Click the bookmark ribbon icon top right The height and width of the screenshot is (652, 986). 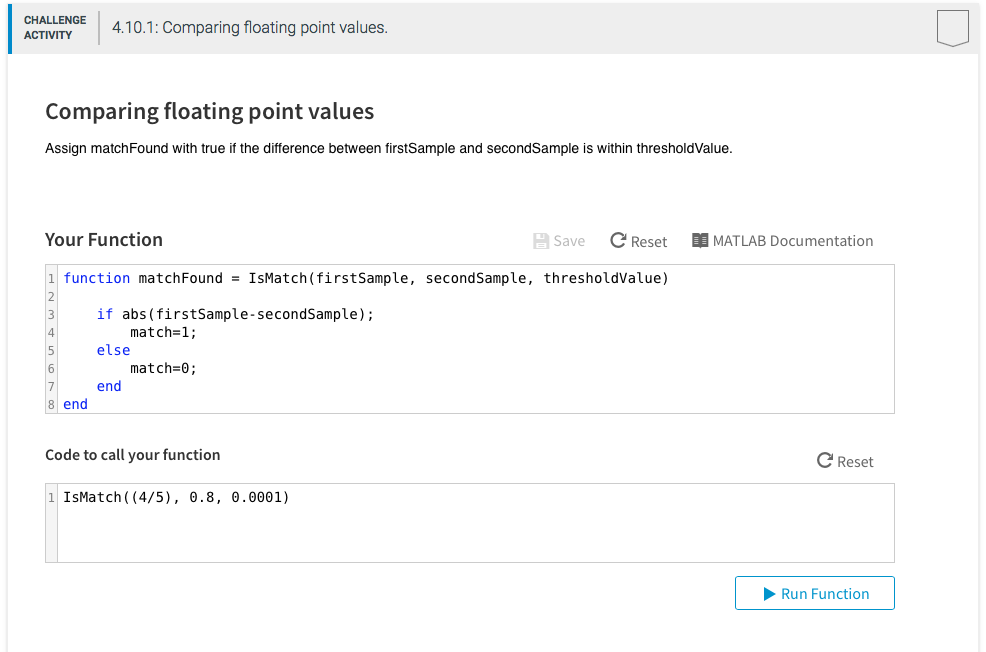(x=952, y=28)
